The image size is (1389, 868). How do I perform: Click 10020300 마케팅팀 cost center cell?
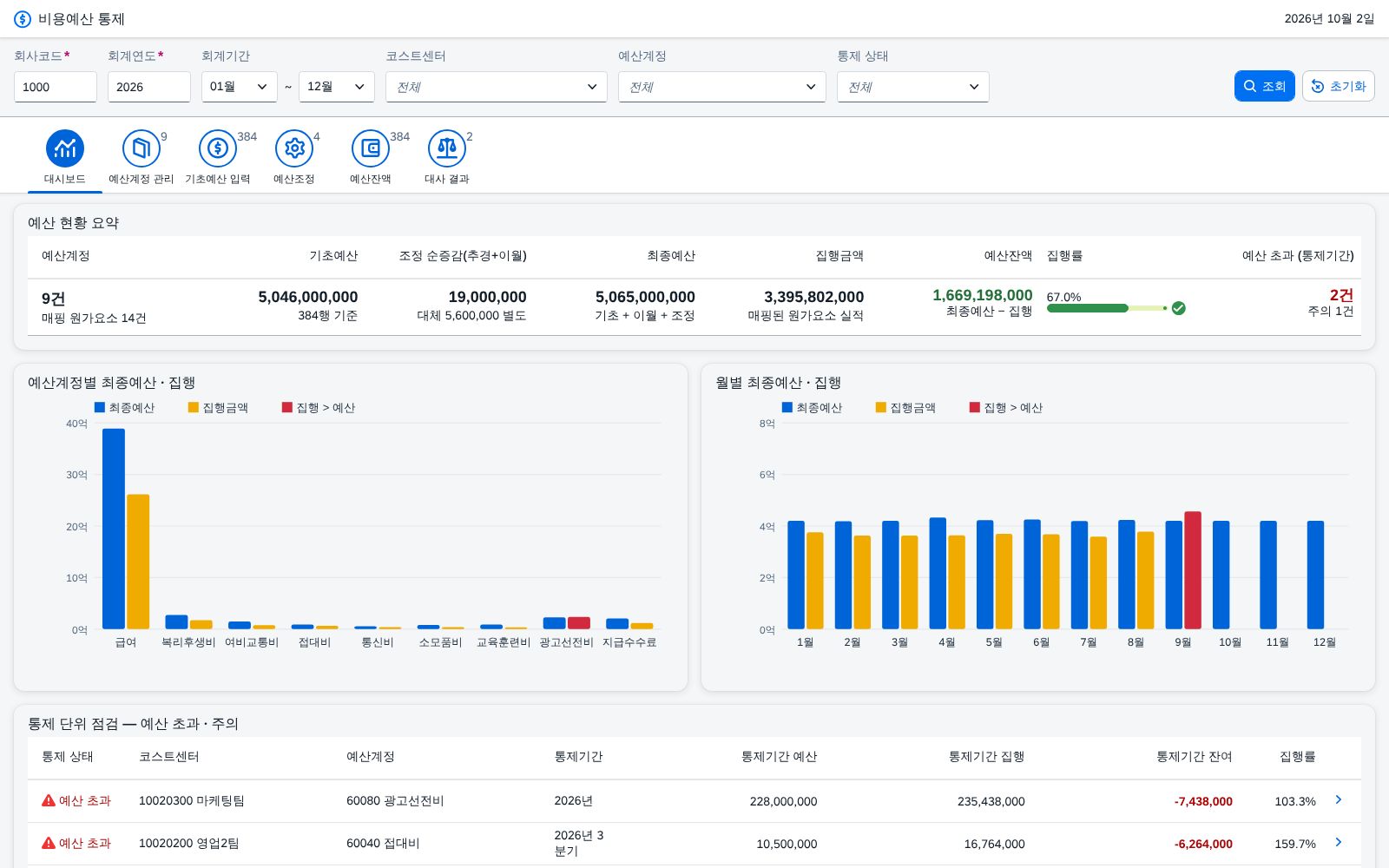click(x=192, y=800)
